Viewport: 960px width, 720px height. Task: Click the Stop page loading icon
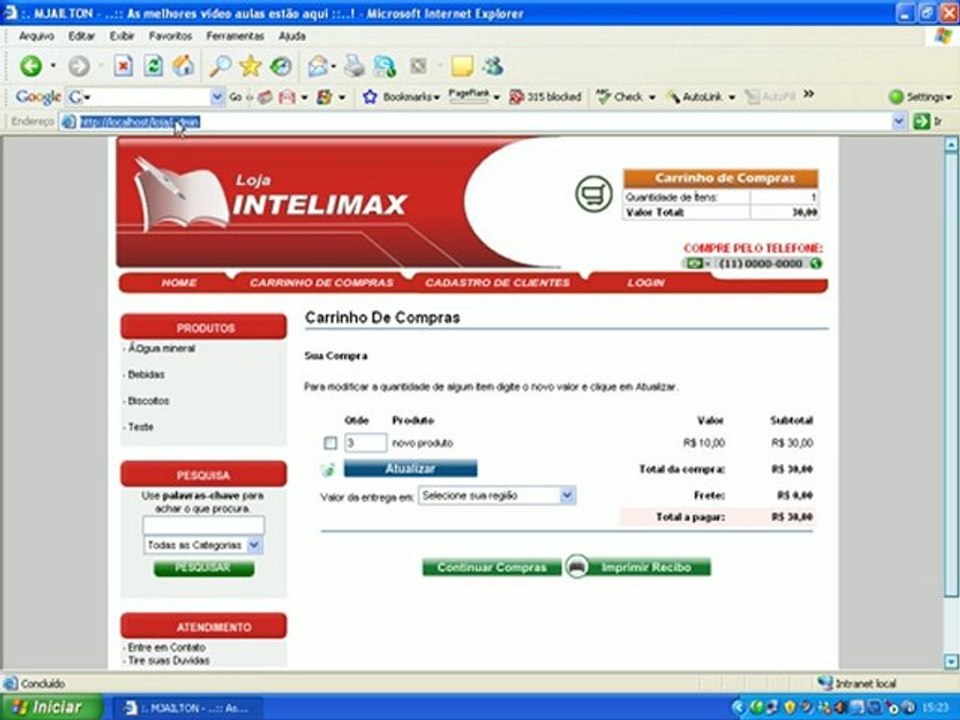pyautogui.click(x=123, y=66)
